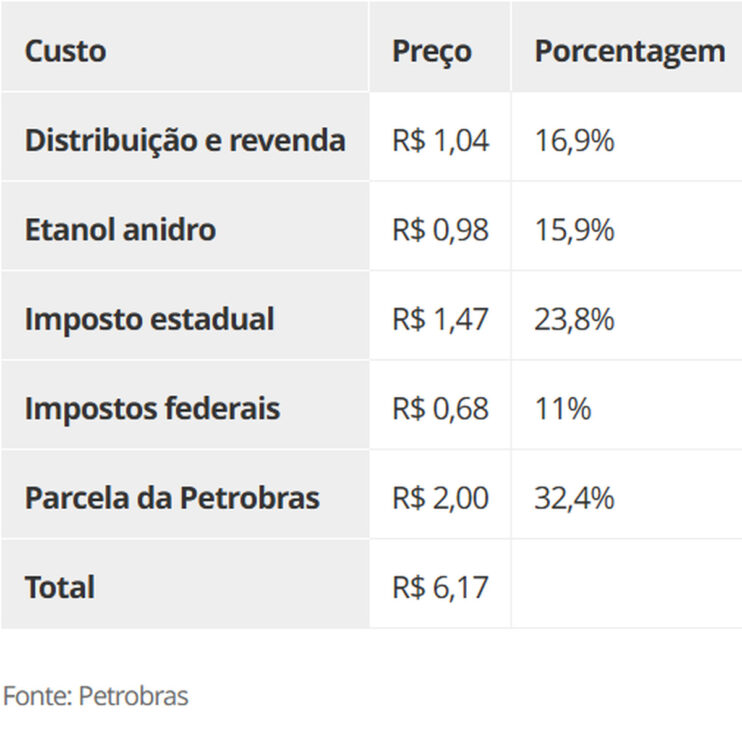Viewport: 742px width, 730px height.
Task: Click the R$ 2,00 price cell
Action: point(440,498)
